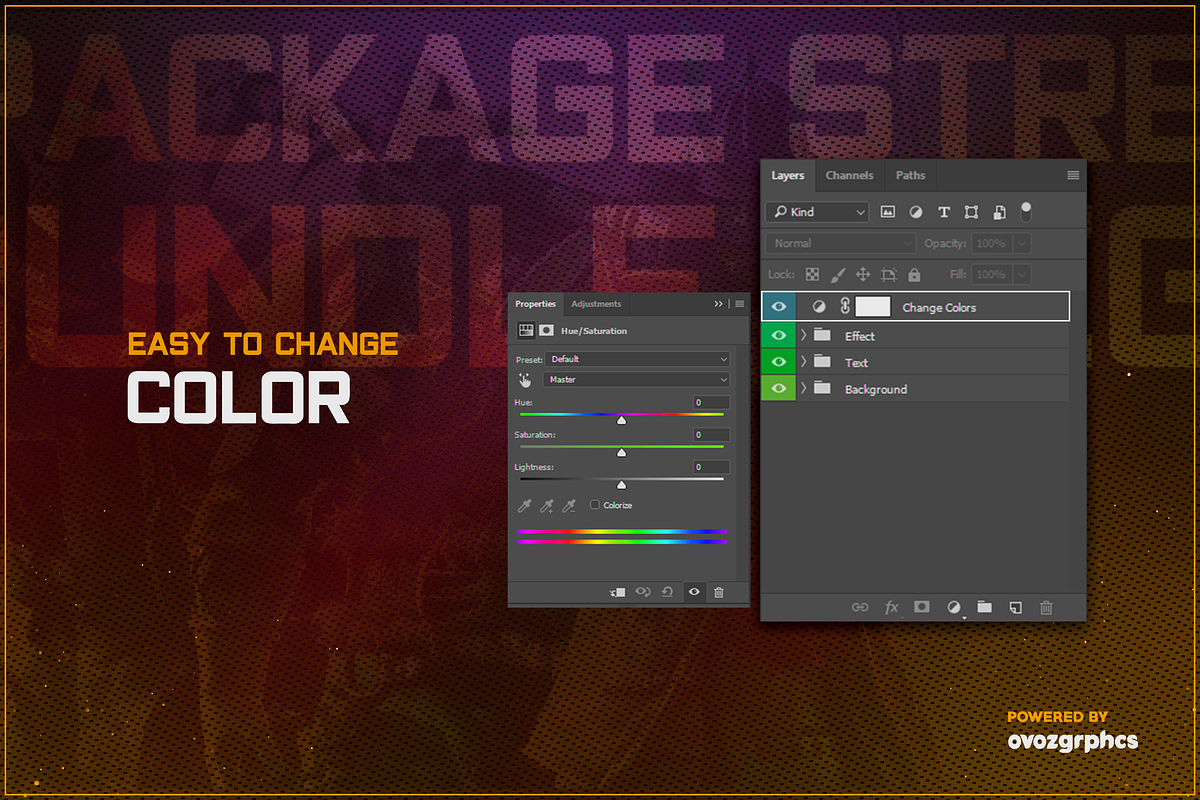Image resolution: width=1200 pixels, height=800 pixels.
Task: Expand the Effect group
Action: (x=803, y=335)
